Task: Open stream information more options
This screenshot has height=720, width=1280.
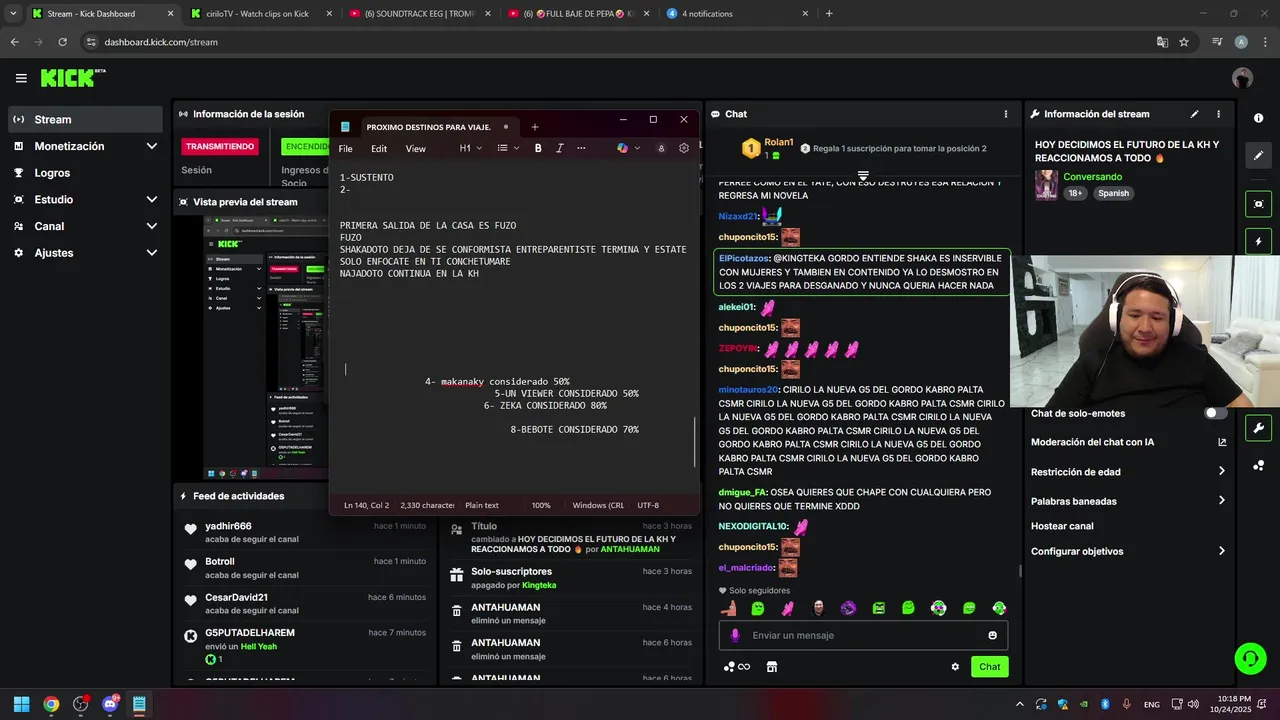Action: (x=1218, y=114)
